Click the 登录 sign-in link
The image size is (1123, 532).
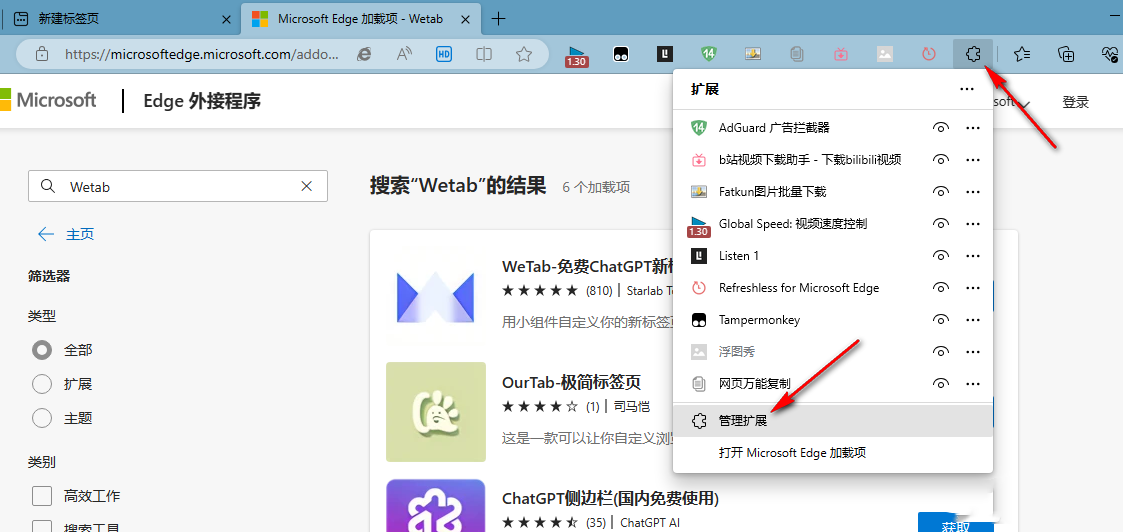pyautogui.click(x=1075, y=102)
